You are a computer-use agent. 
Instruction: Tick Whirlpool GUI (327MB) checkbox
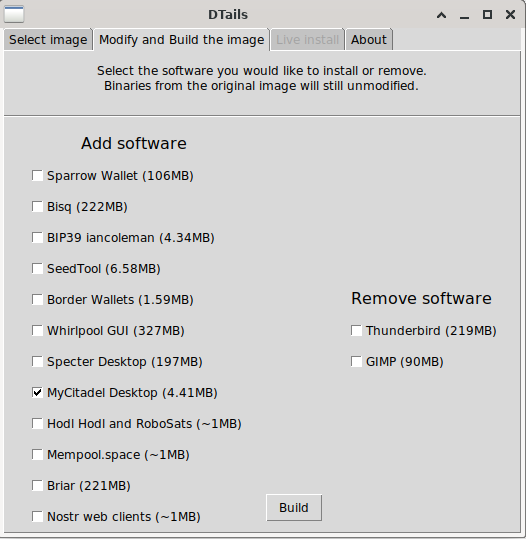pyautogui.click(x=37, y=330)
